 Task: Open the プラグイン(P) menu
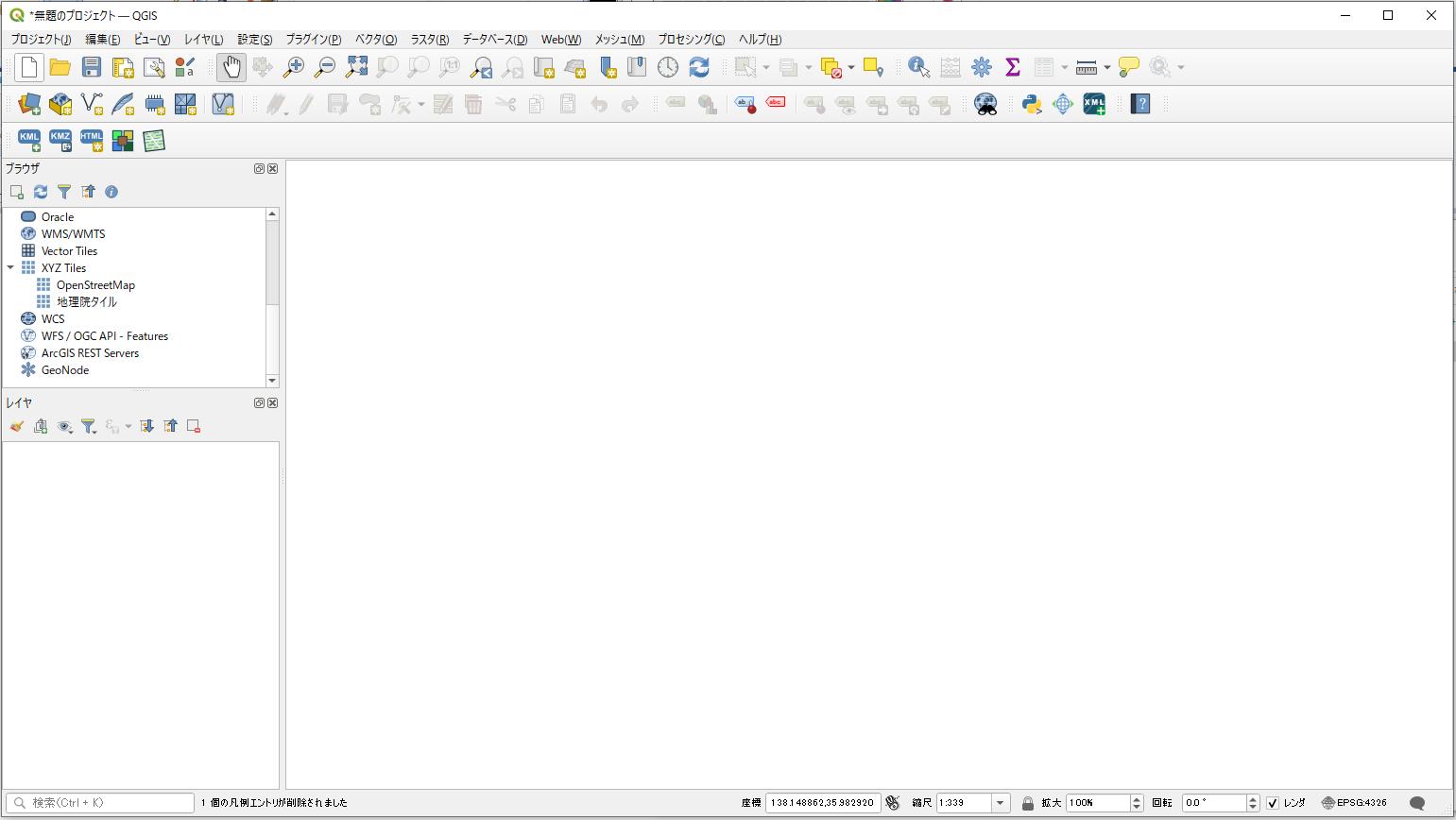tap(313, 40)
